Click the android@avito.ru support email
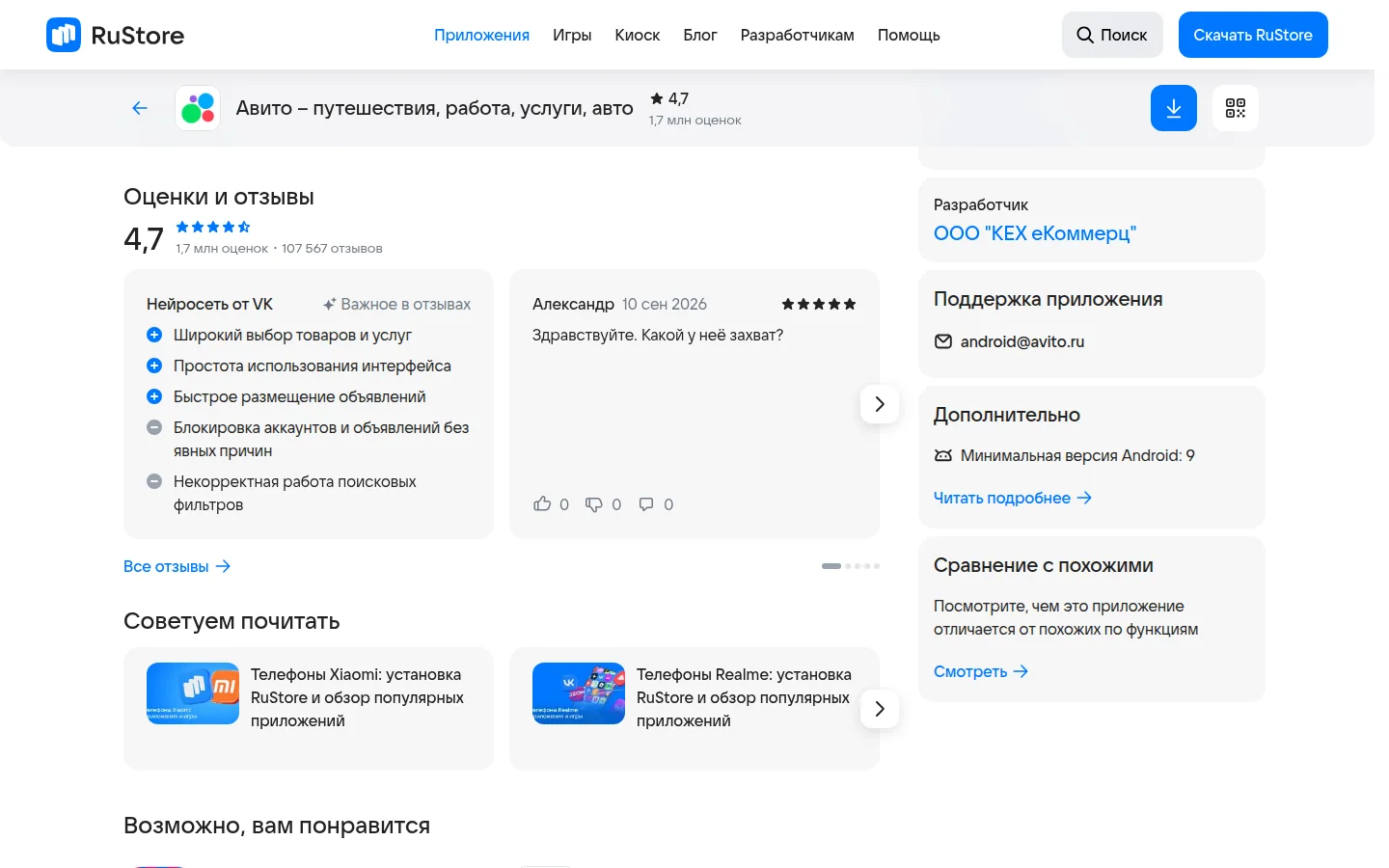 click(x=1022, y=341)
